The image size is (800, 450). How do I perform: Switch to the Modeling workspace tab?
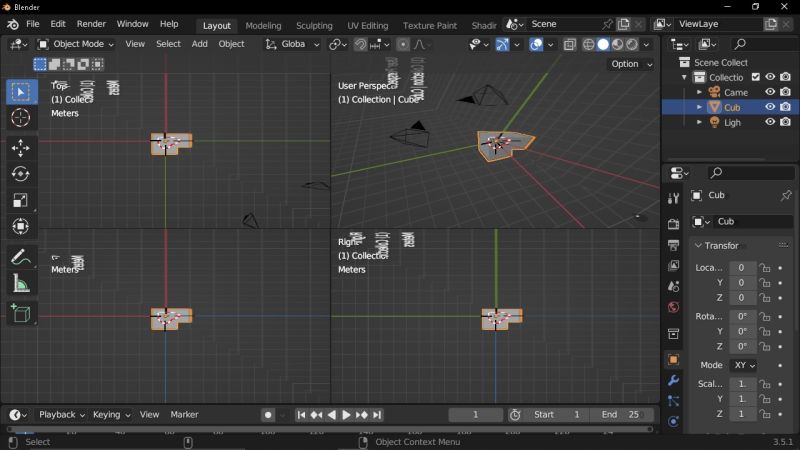(x=263, y=26)
